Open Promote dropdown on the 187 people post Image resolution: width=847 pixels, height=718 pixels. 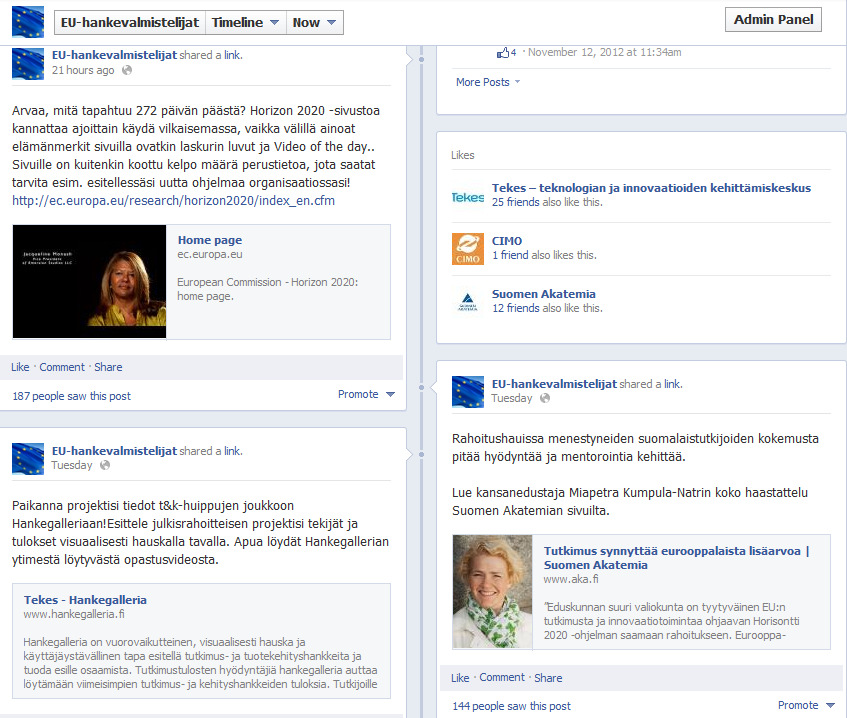coord(366,394)
